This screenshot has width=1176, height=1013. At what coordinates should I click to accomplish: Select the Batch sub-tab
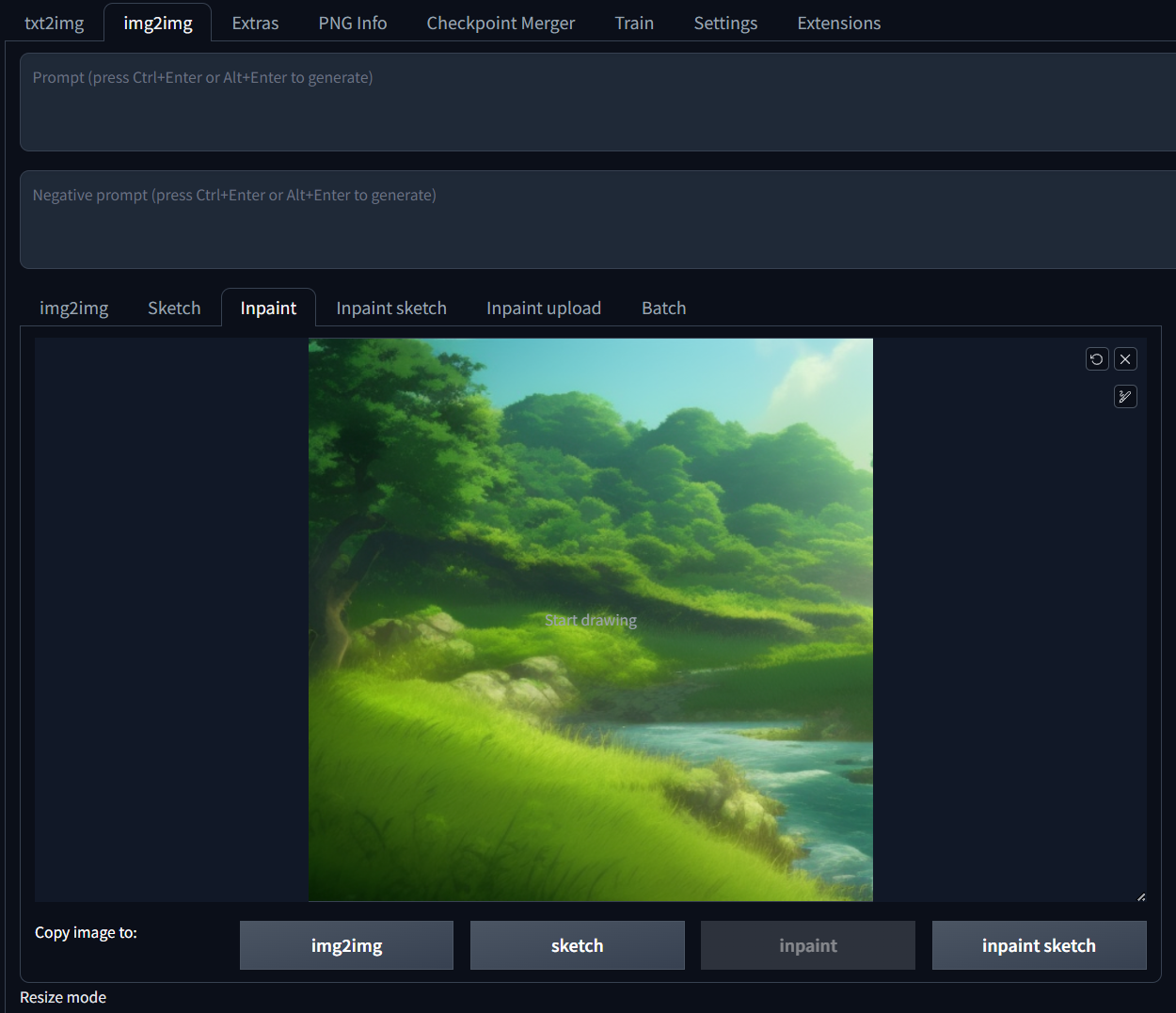point(663,309)
